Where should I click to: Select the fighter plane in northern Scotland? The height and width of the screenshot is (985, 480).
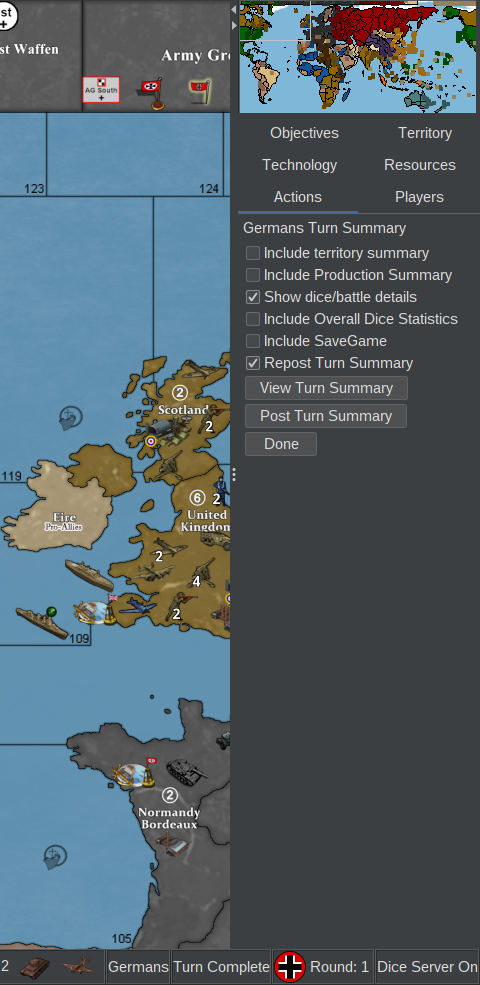(x=198, y=369)
